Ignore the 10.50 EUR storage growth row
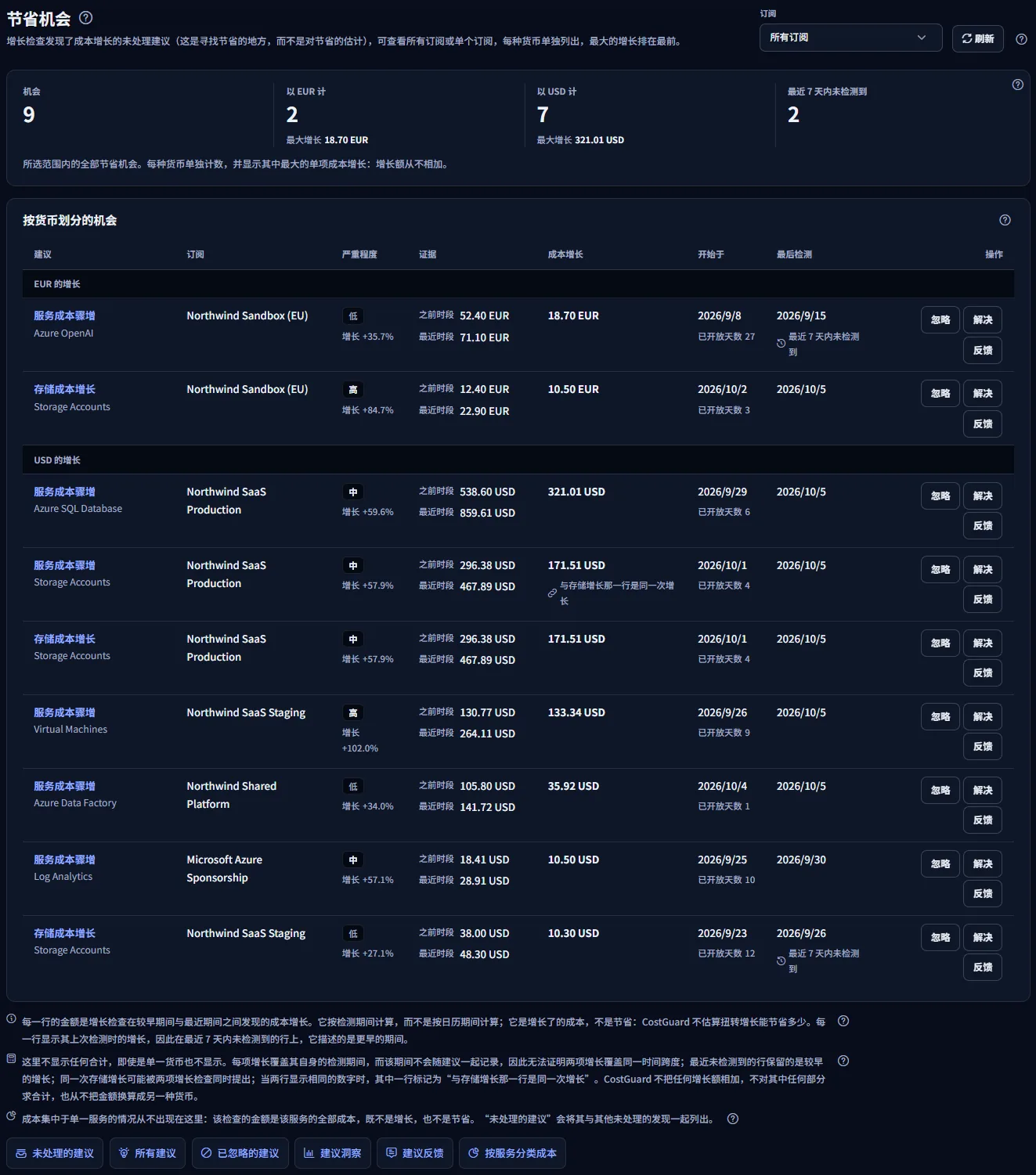1036x1175 pixels. pos(940,393)
